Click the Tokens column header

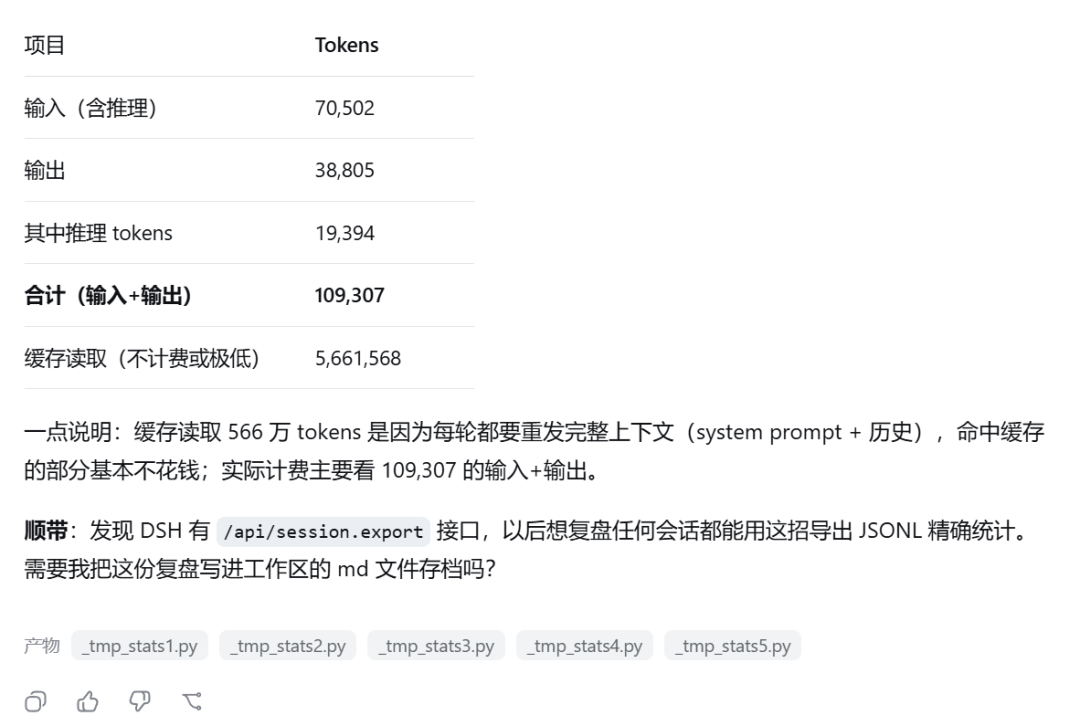[346, 45]
